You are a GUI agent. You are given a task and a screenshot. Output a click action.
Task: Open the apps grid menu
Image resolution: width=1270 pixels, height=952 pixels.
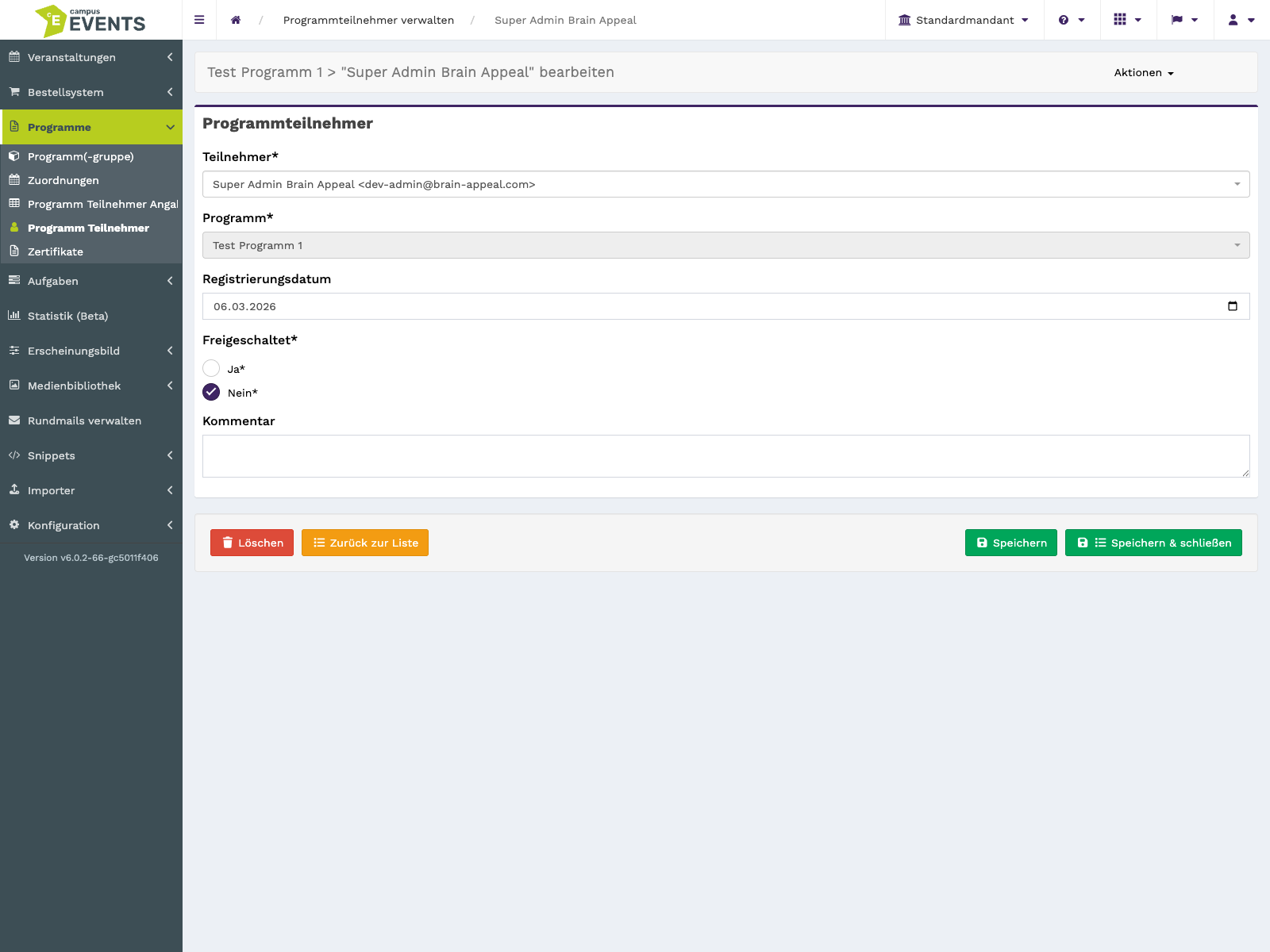pyautogui.click(x=1127, y=20)
